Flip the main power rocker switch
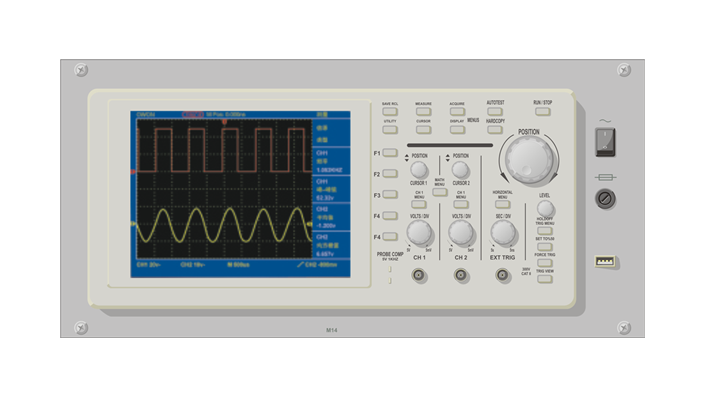This screenshot has width=705, height=398. coord(605,142)
